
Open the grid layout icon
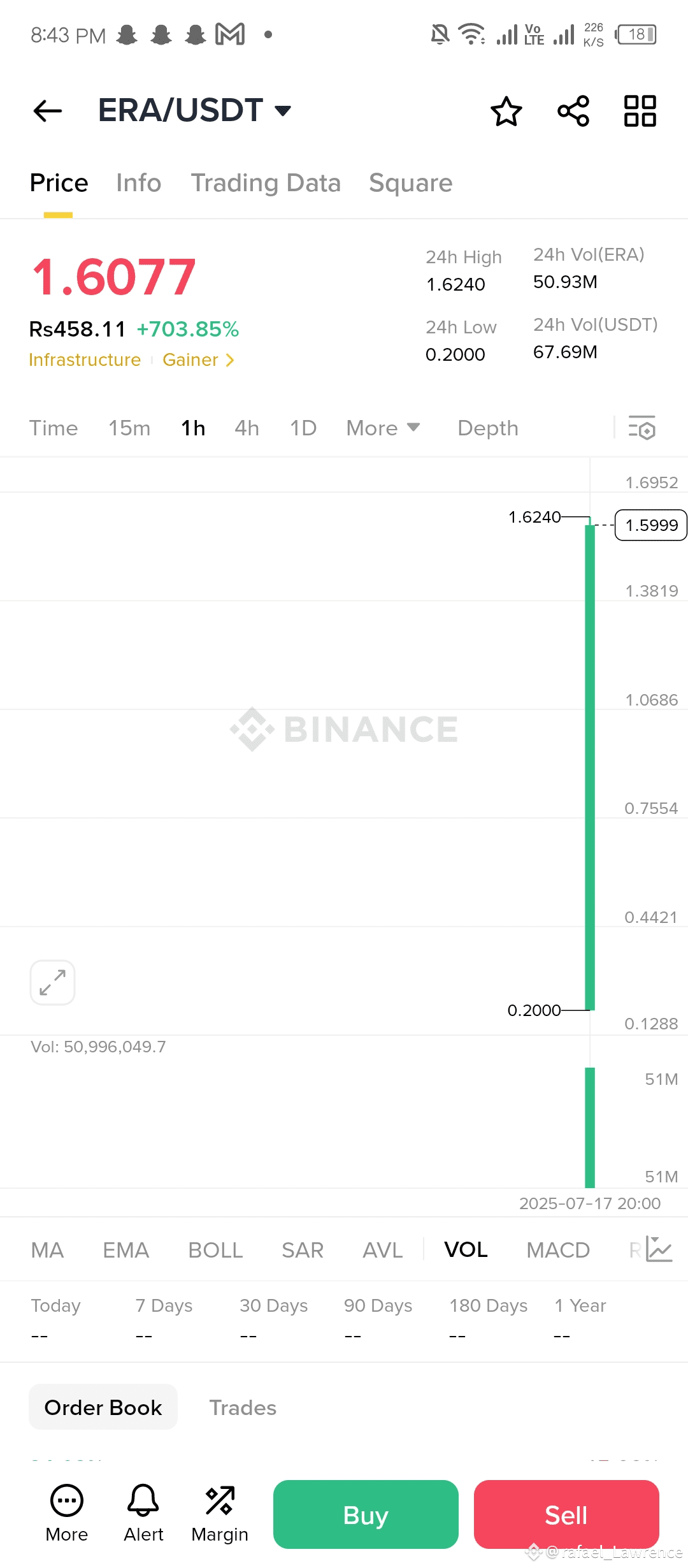(x=640, y=111)
